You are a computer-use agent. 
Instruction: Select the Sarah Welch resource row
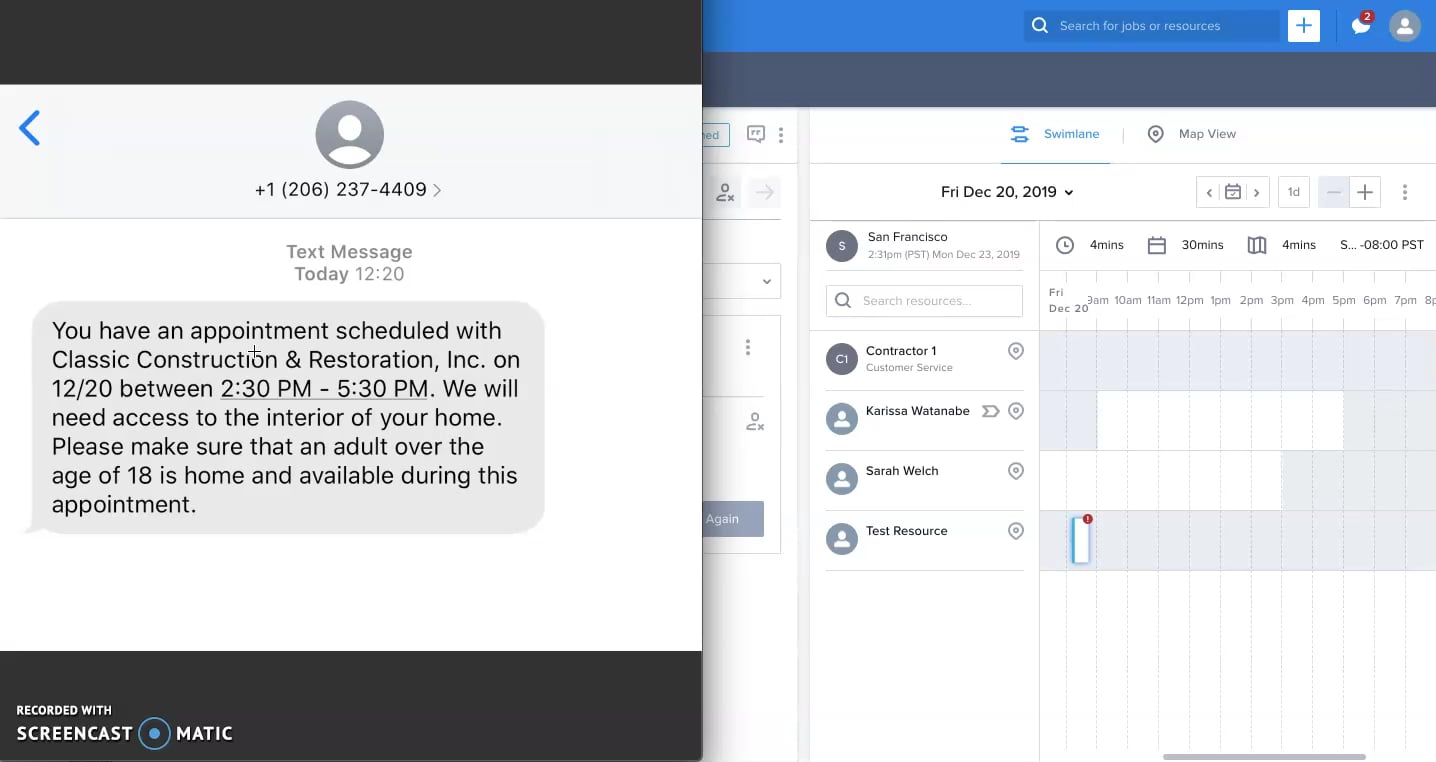pos(925,480)
